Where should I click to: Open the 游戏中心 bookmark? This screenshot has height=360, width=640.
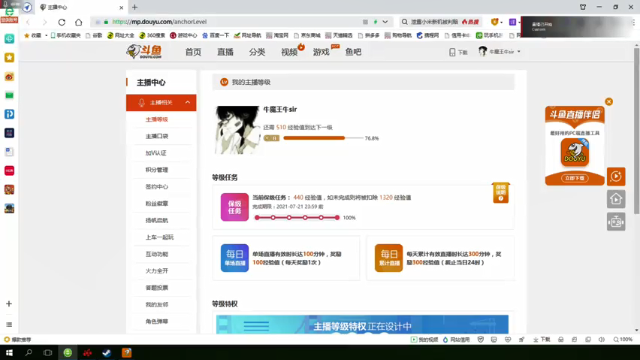[x=184, y=36]
